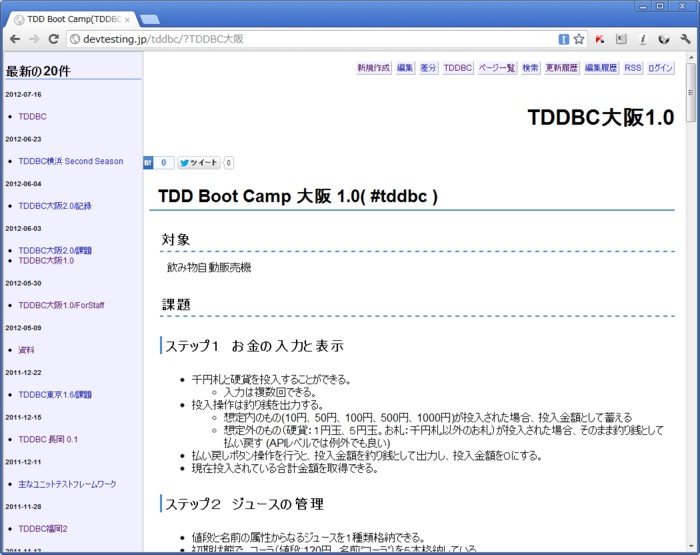Minimize the browser window
Screen dimensions: 700x555
click(643, 6)
